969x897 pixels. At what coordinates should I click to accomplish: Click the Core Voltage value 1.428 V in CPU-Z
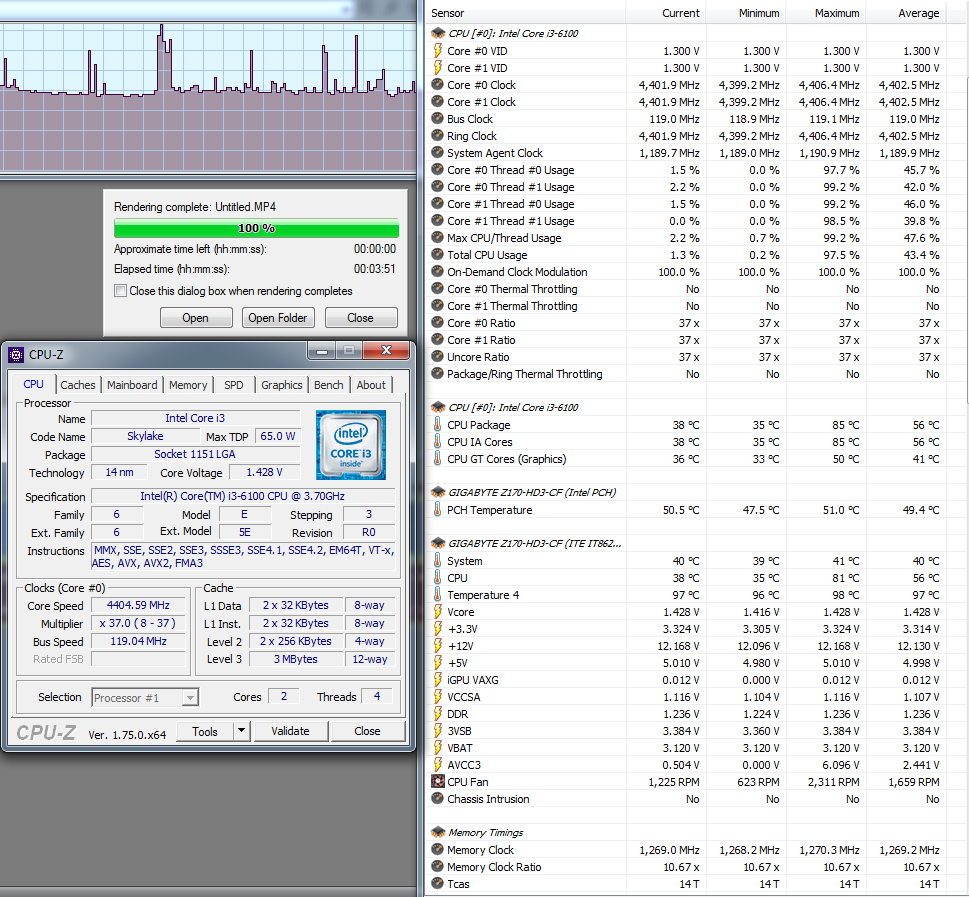(x=264, y=472)
